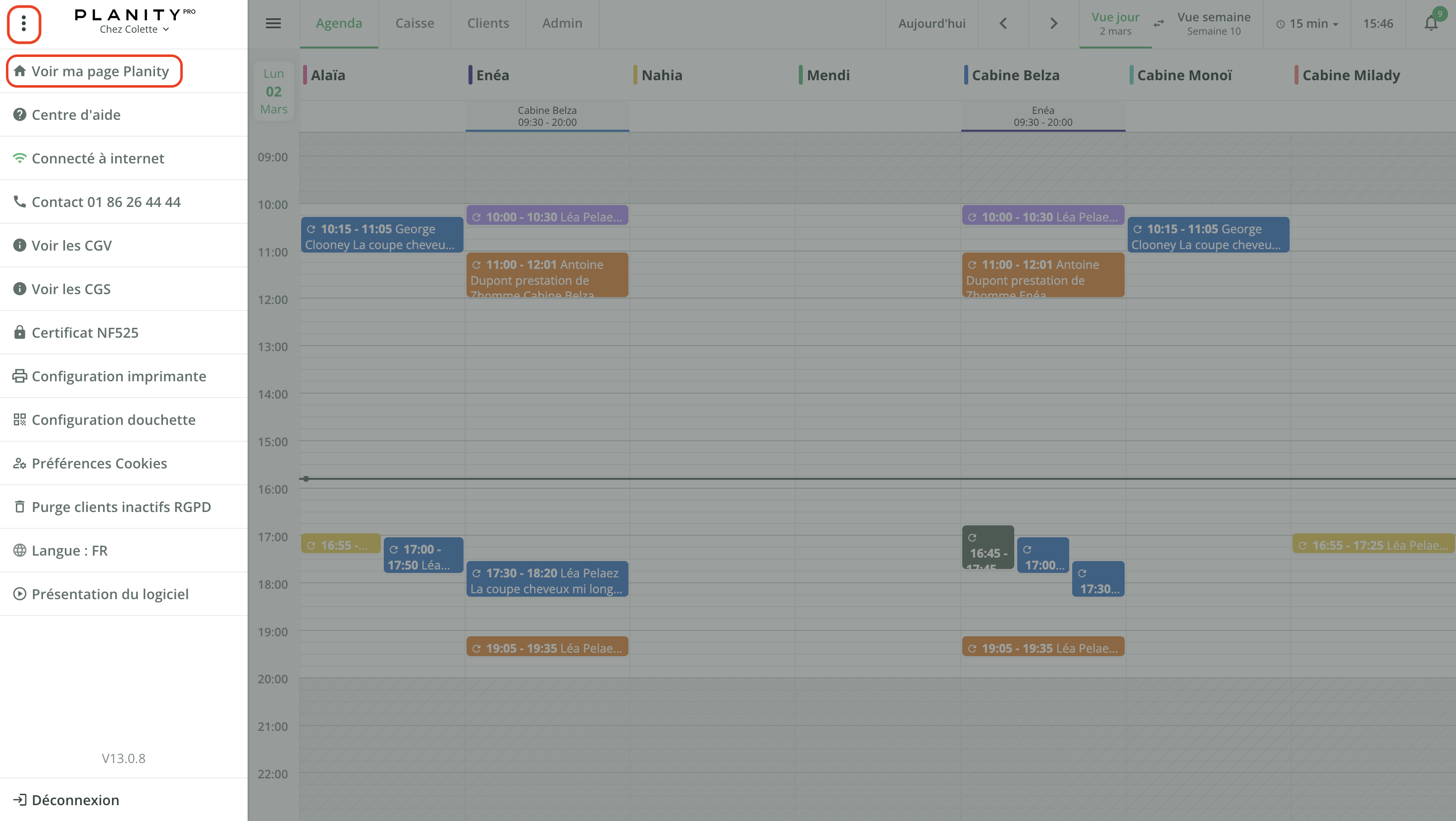
Task: Click the current time line marker dot
Action: click(306, 479)
